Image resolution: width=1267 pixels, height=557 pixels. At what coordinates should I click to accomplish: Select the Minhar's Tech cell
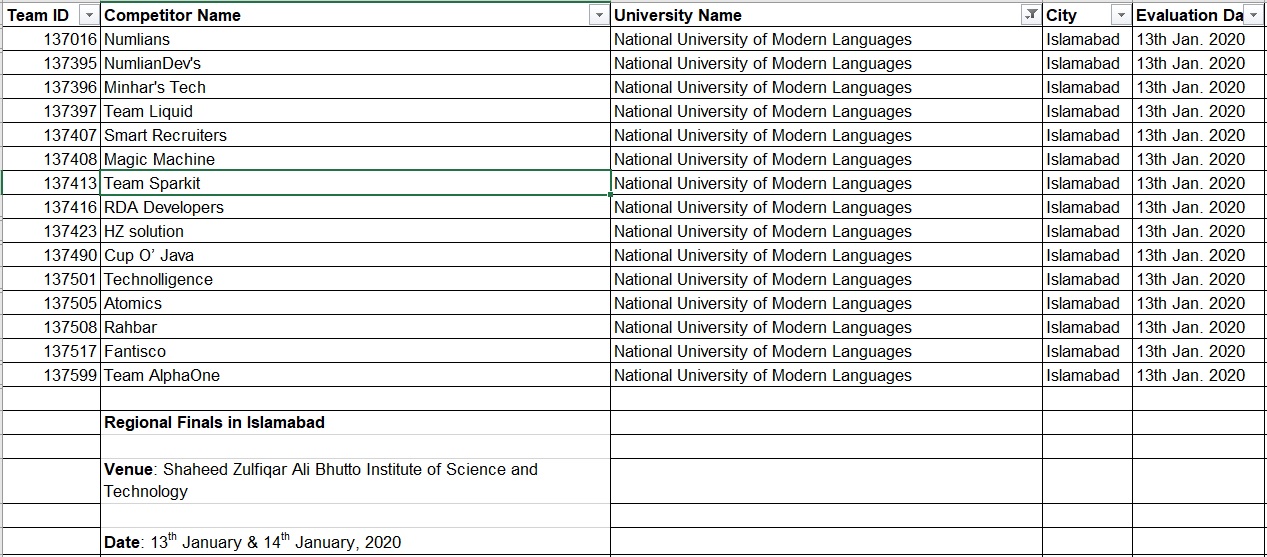356,87
